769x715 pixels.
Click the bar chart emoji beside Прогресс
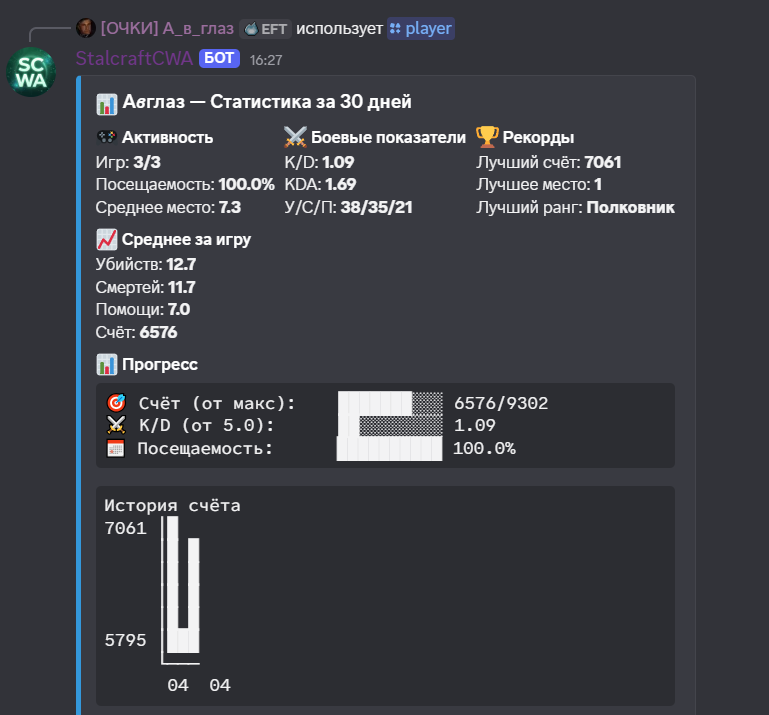click(x=106, y=364)
